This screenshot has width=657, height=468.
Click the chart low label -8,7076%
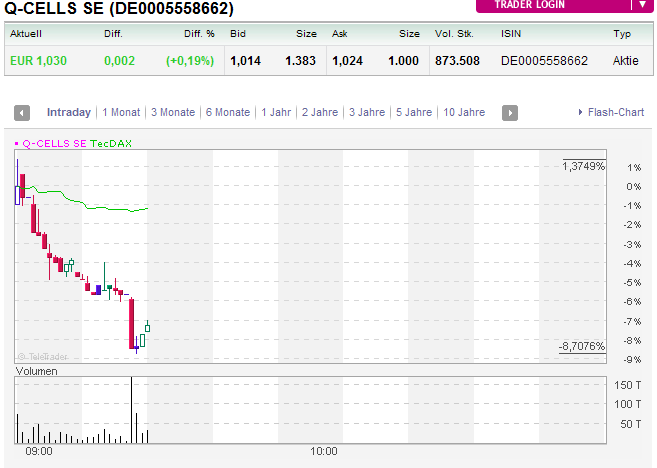coord(582,346)
